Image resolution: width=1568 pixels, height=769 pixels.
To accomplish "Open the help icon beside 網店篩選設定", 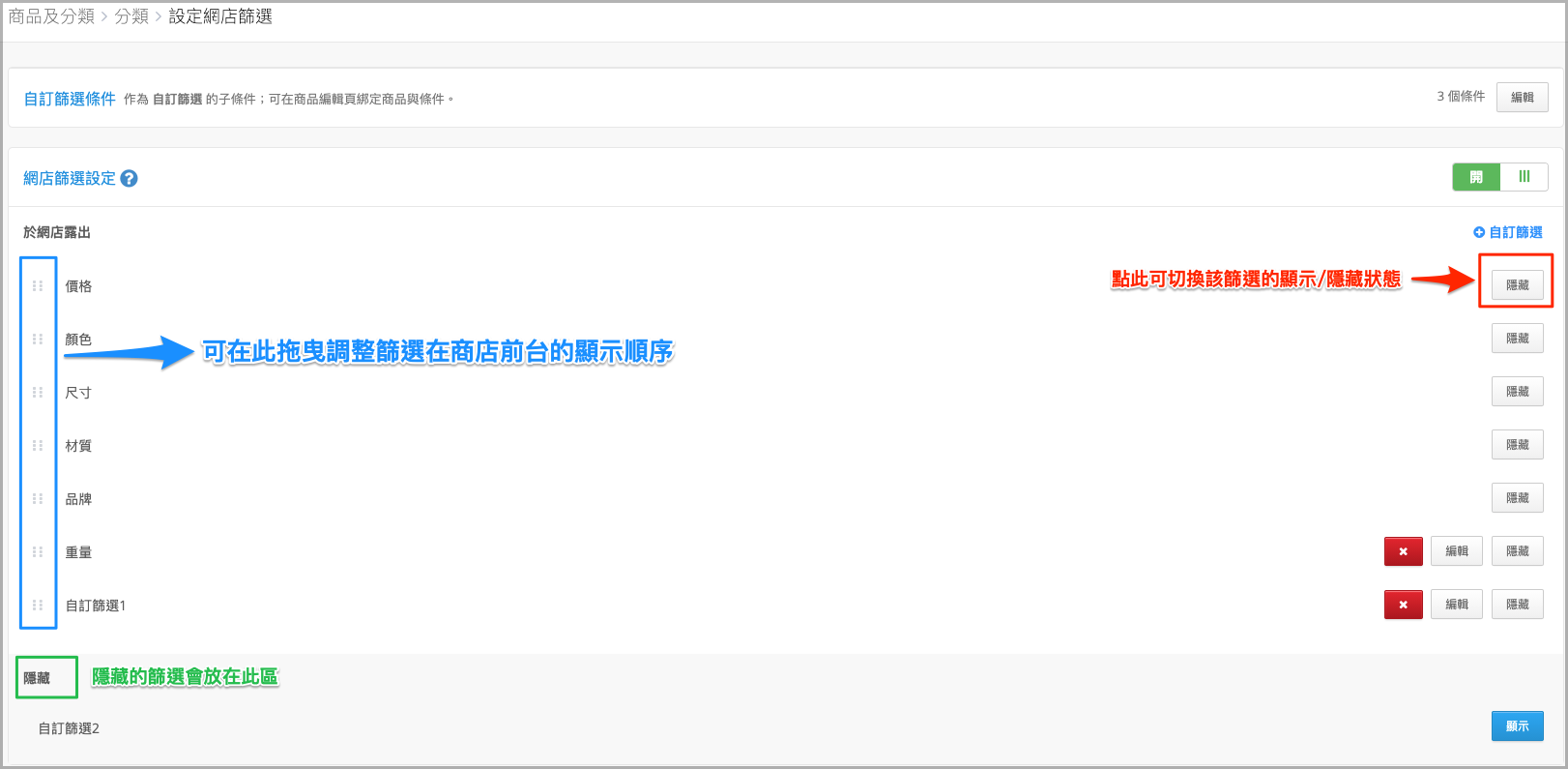I will pyautogui.click(x=129, y=179).
